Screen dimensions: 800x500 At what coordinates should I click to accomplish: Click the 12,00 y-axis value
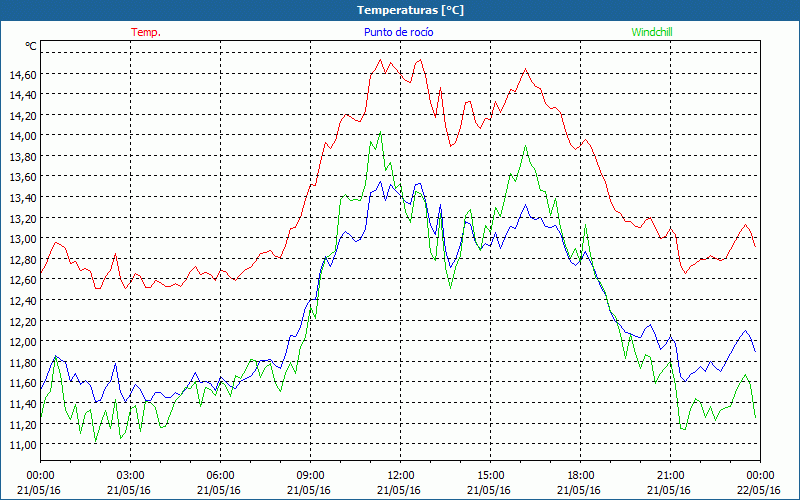23,342
